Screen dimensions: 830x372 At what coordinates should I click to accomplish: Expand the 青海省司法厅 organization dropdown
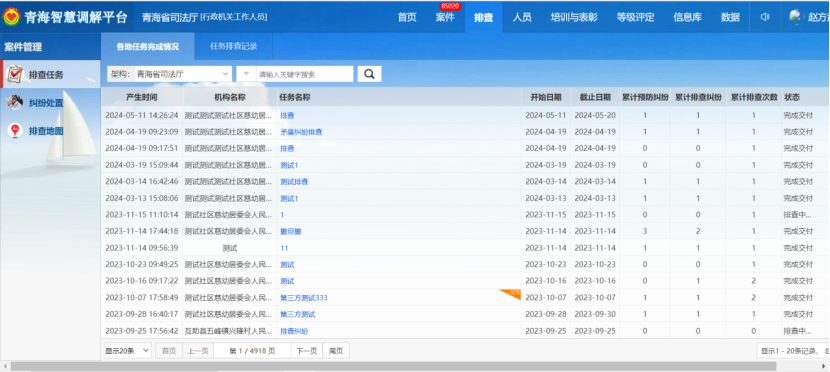pos(226,74)
